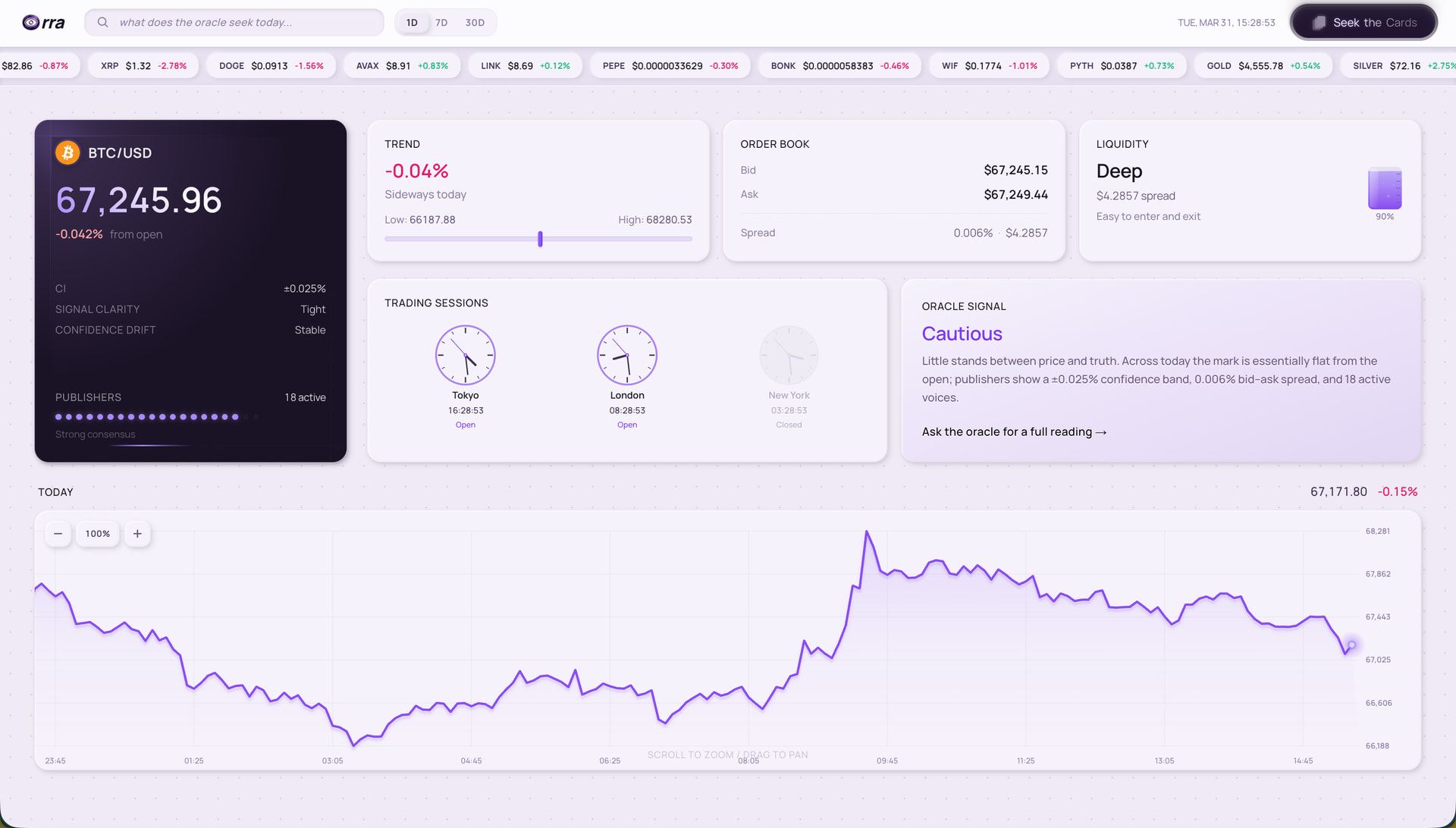Viewport: 1456px width, 828px height.
Task: Reset chart zoom via 100% button
Action: (97, 534)
